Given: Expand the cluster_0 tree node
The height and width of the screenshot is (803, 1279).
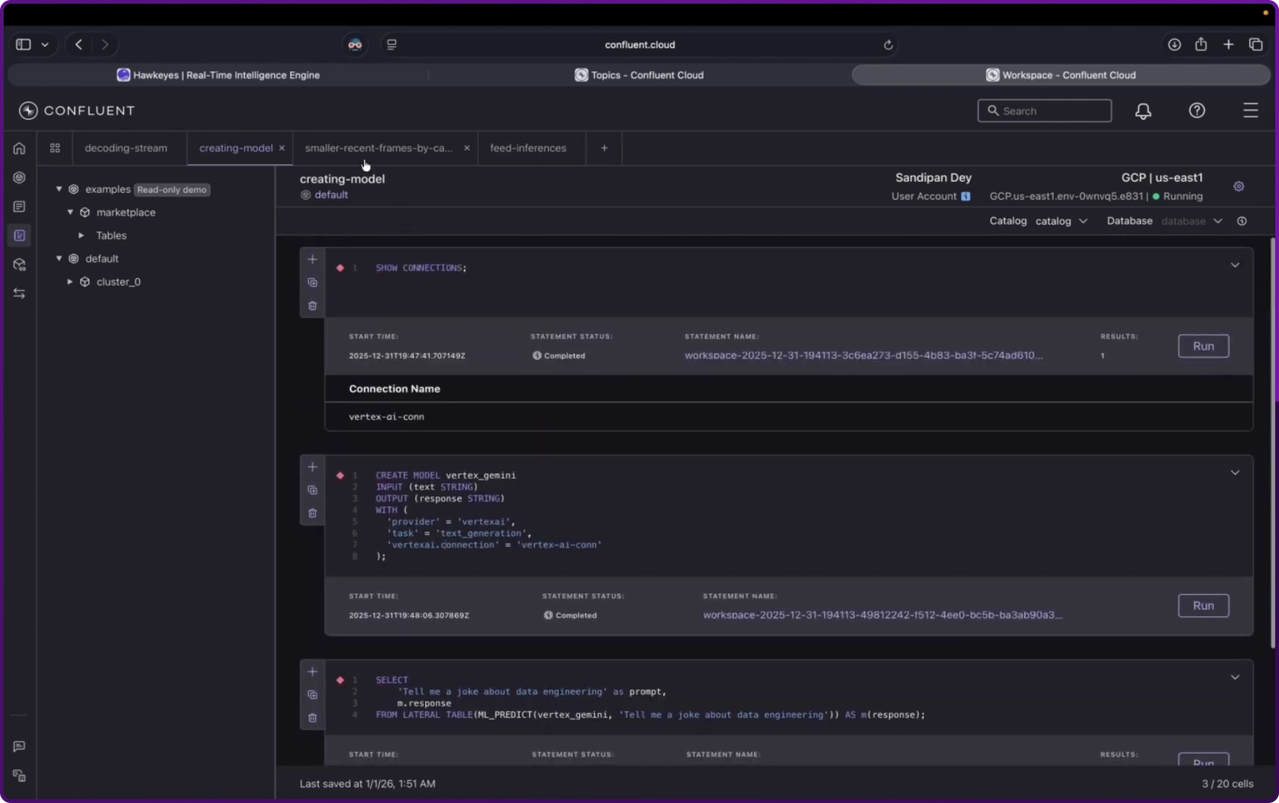Looking at the screenshot, I should [70, 282].
